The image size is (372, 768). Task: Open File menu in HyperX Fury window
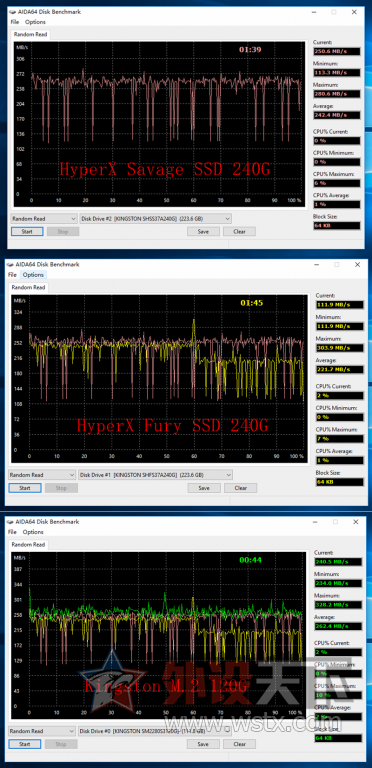coord(12,275)
